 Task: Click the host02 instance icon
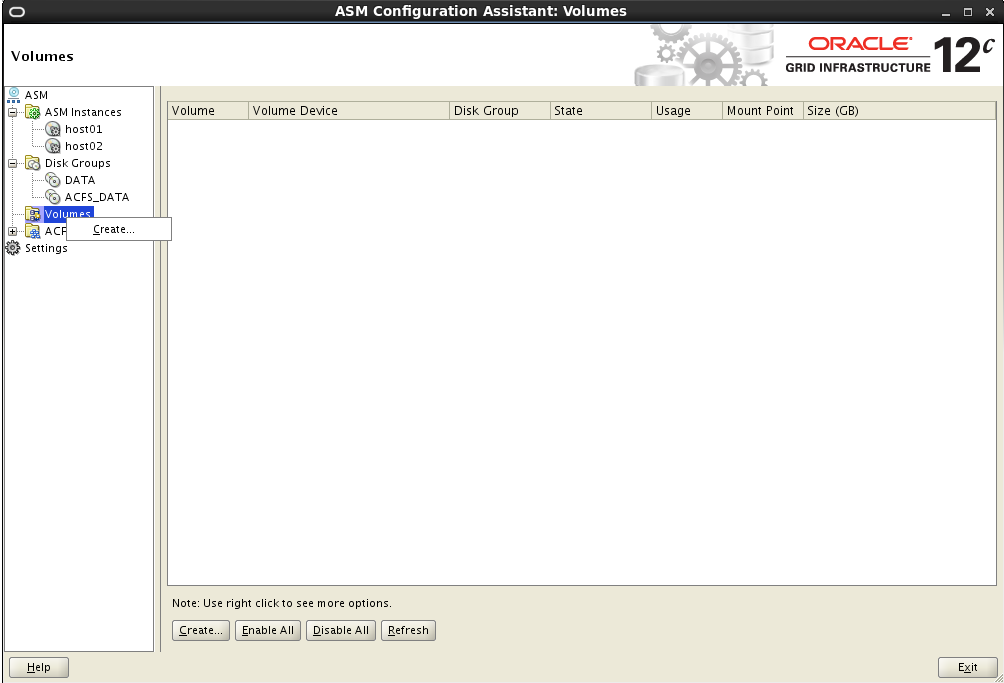click(53, 146)
